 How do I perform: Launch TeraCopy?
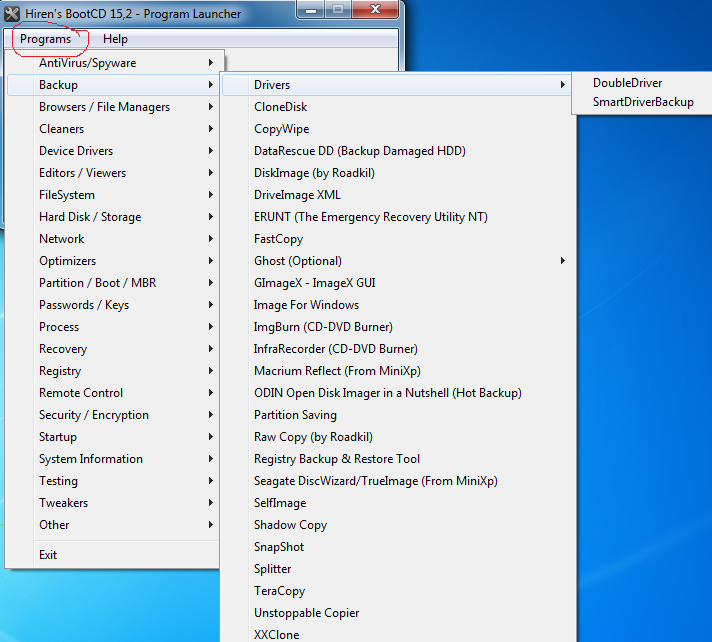(397, 591)
